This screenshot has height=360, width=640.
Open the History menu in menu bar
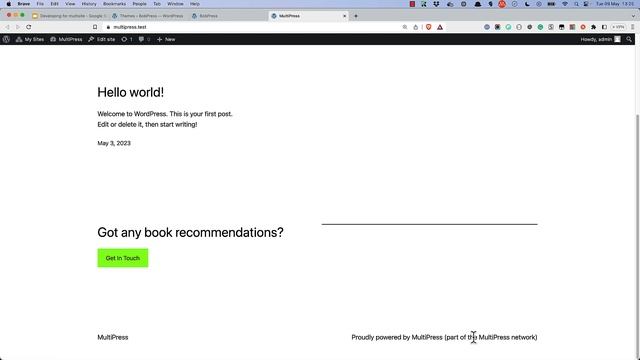[89, 4]
